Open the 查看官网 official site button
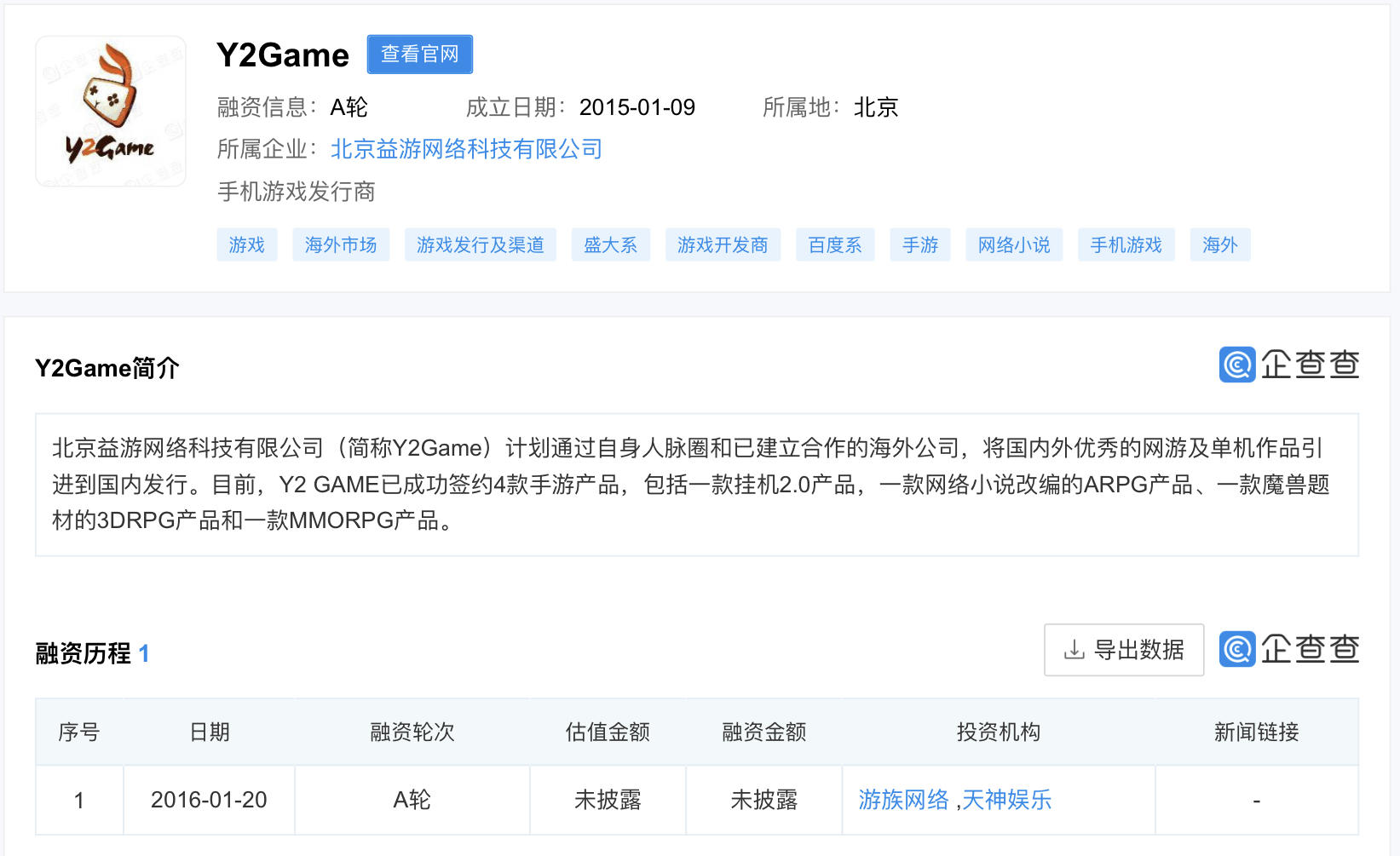 click(420, 55)
